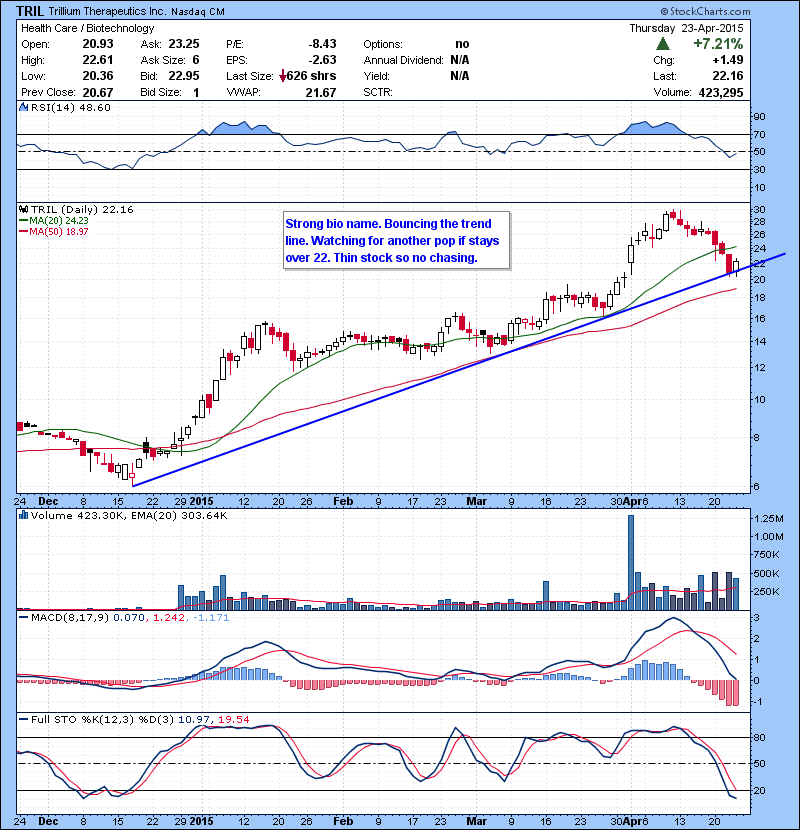Click the RSI axis level 70
This screenshot has height=830, width=800.
point(760,134)
